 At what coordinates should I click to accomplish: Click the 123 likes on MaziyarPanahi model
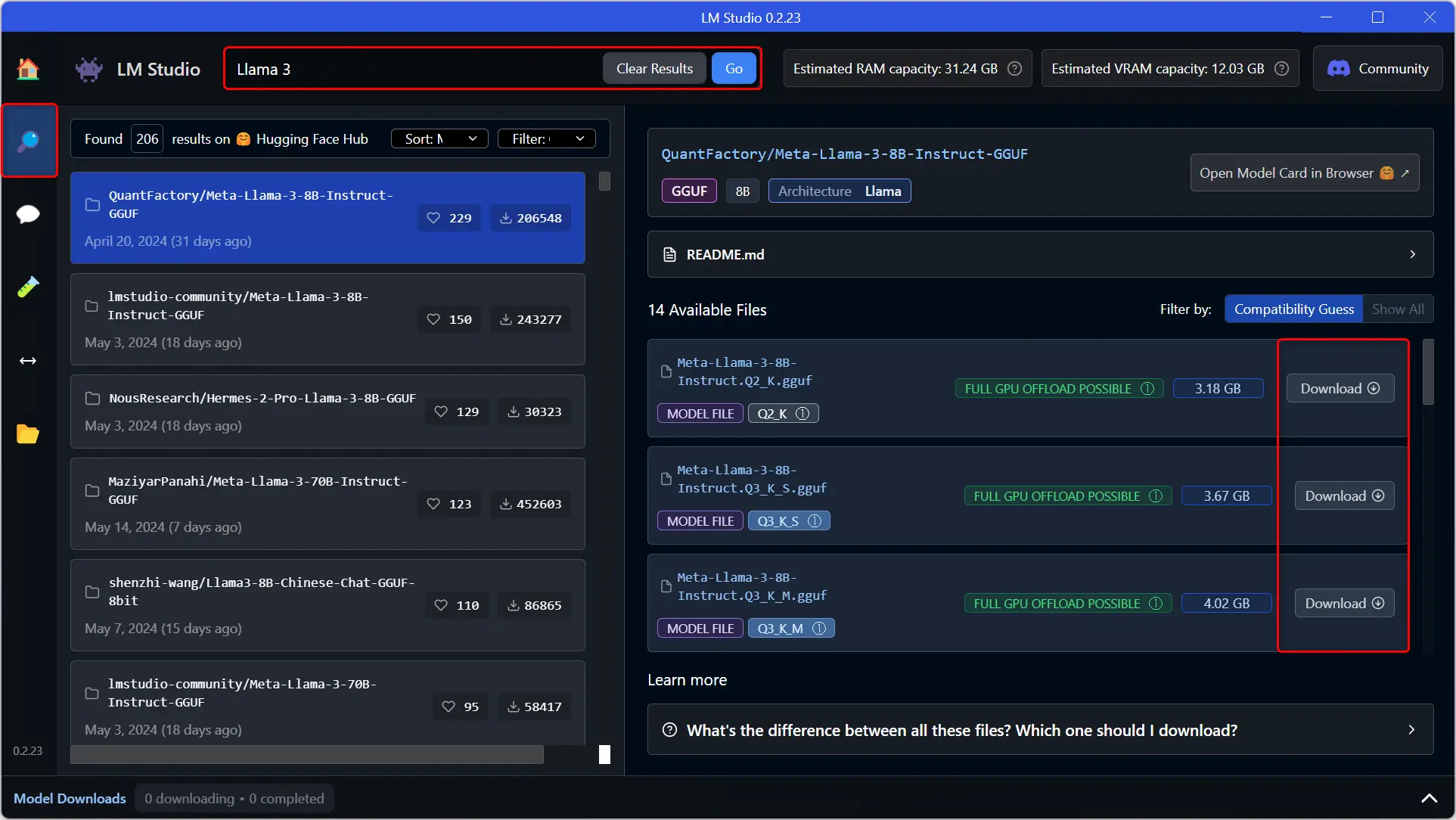(449, 504)
